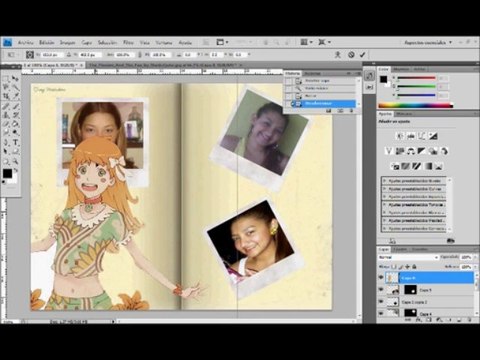Switch to the Acciones tab
The width and height of the screenshot is (480, 360).
click(313, 73)
